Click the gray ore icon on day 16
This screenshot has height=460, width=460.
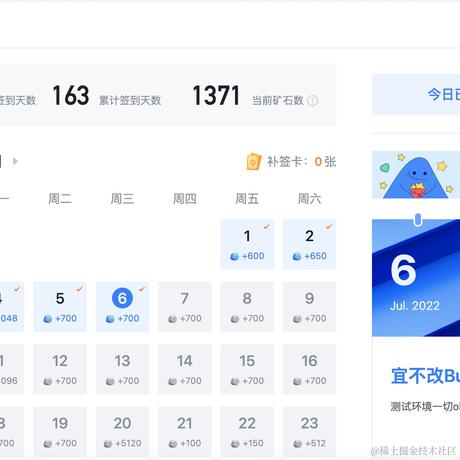pos(297,381)
